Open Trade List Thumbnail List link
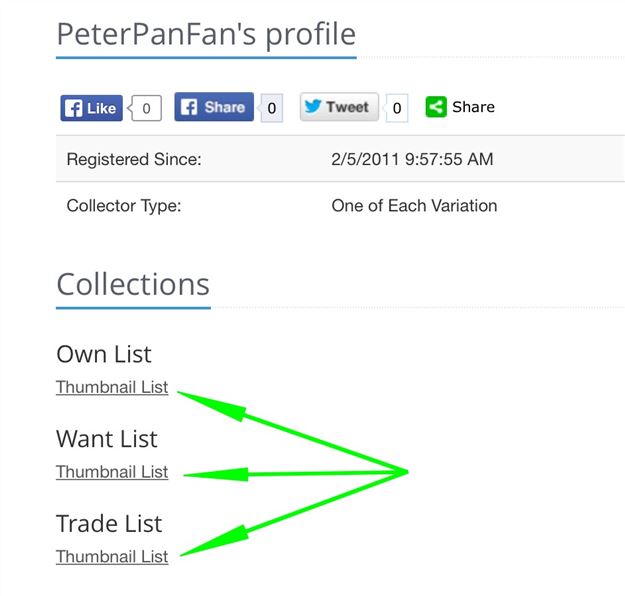 [112, 557]
